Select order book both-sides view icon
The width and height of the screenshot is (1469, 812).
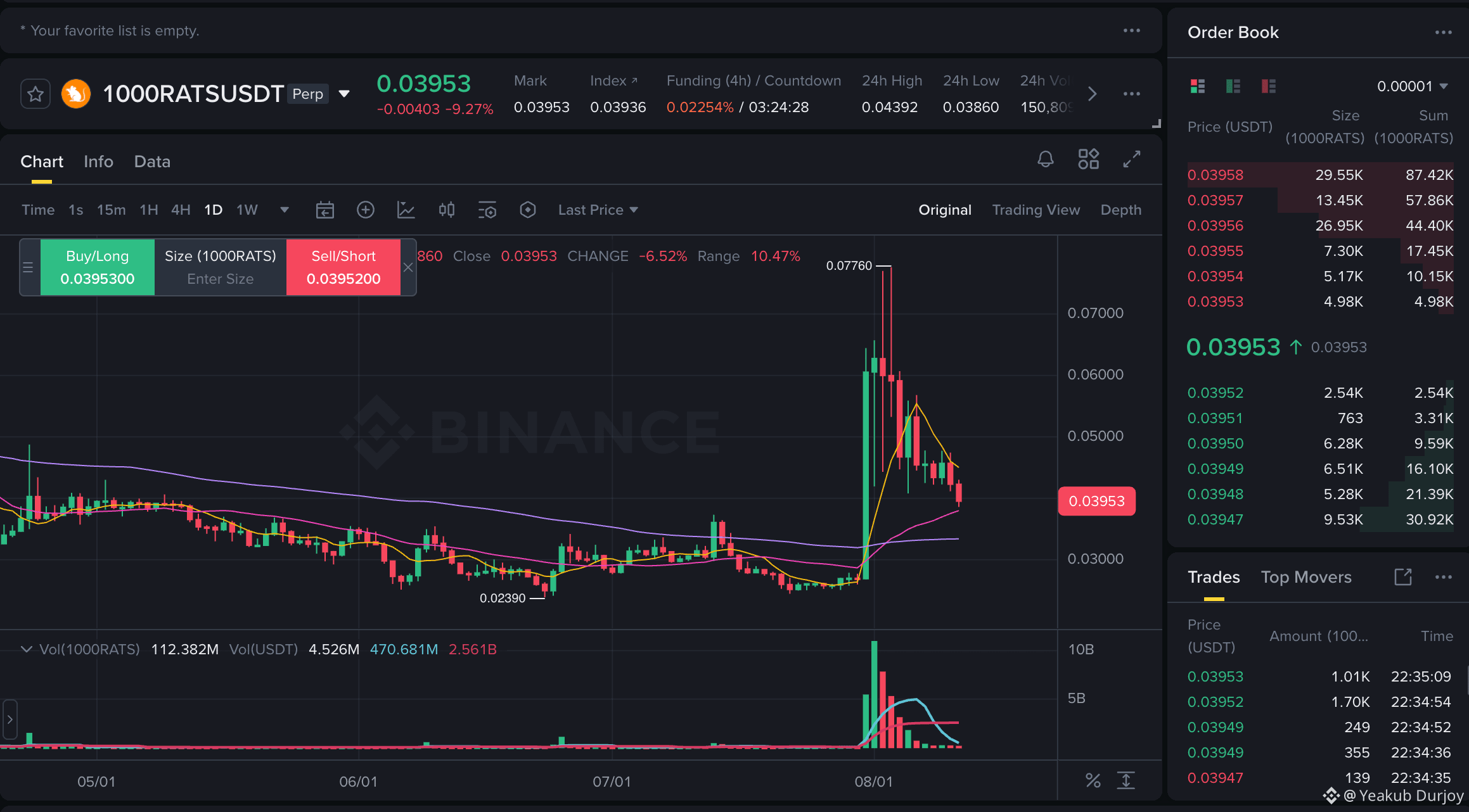coord(1198,86)
